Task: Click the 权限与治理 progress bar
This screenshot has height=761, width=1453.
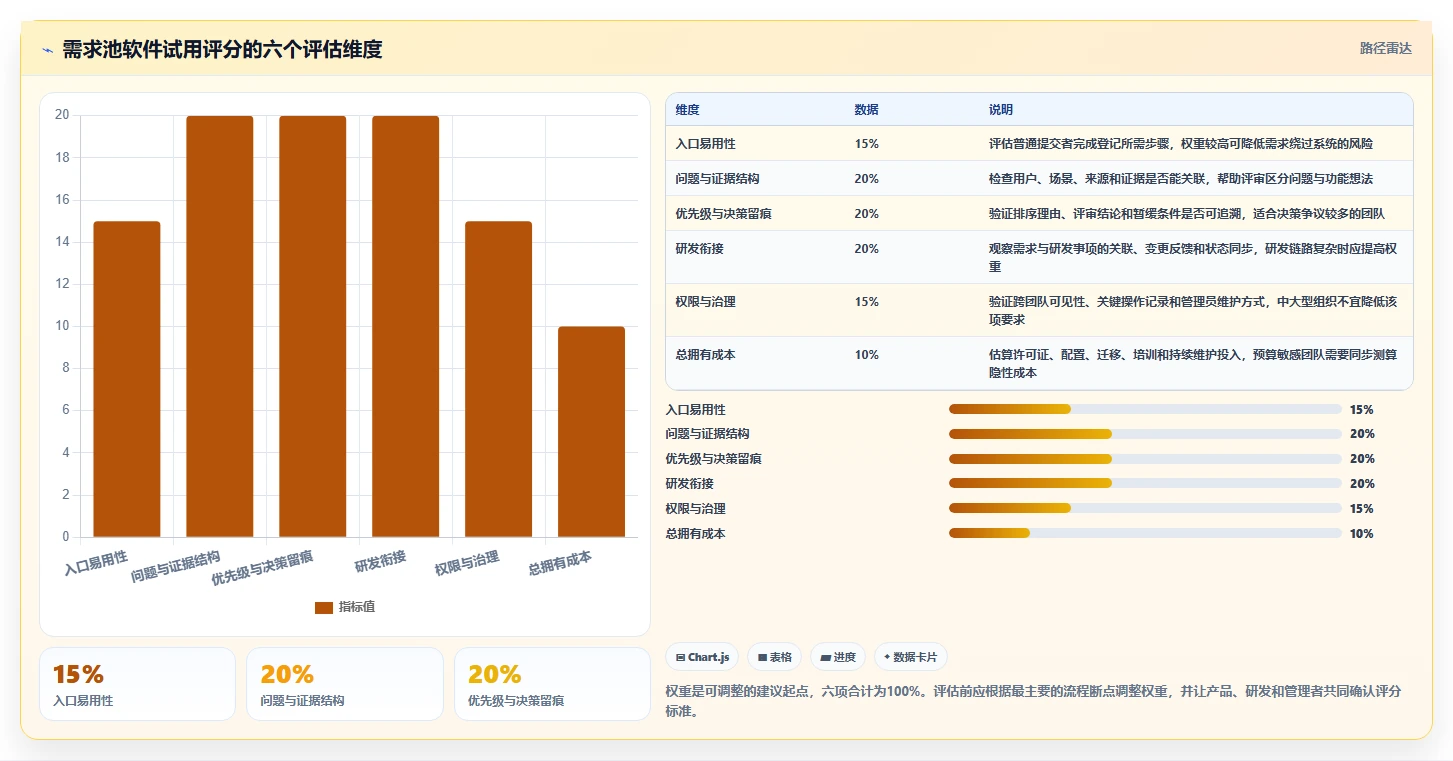Action: pyautogui.click(x=1145, y=509)
